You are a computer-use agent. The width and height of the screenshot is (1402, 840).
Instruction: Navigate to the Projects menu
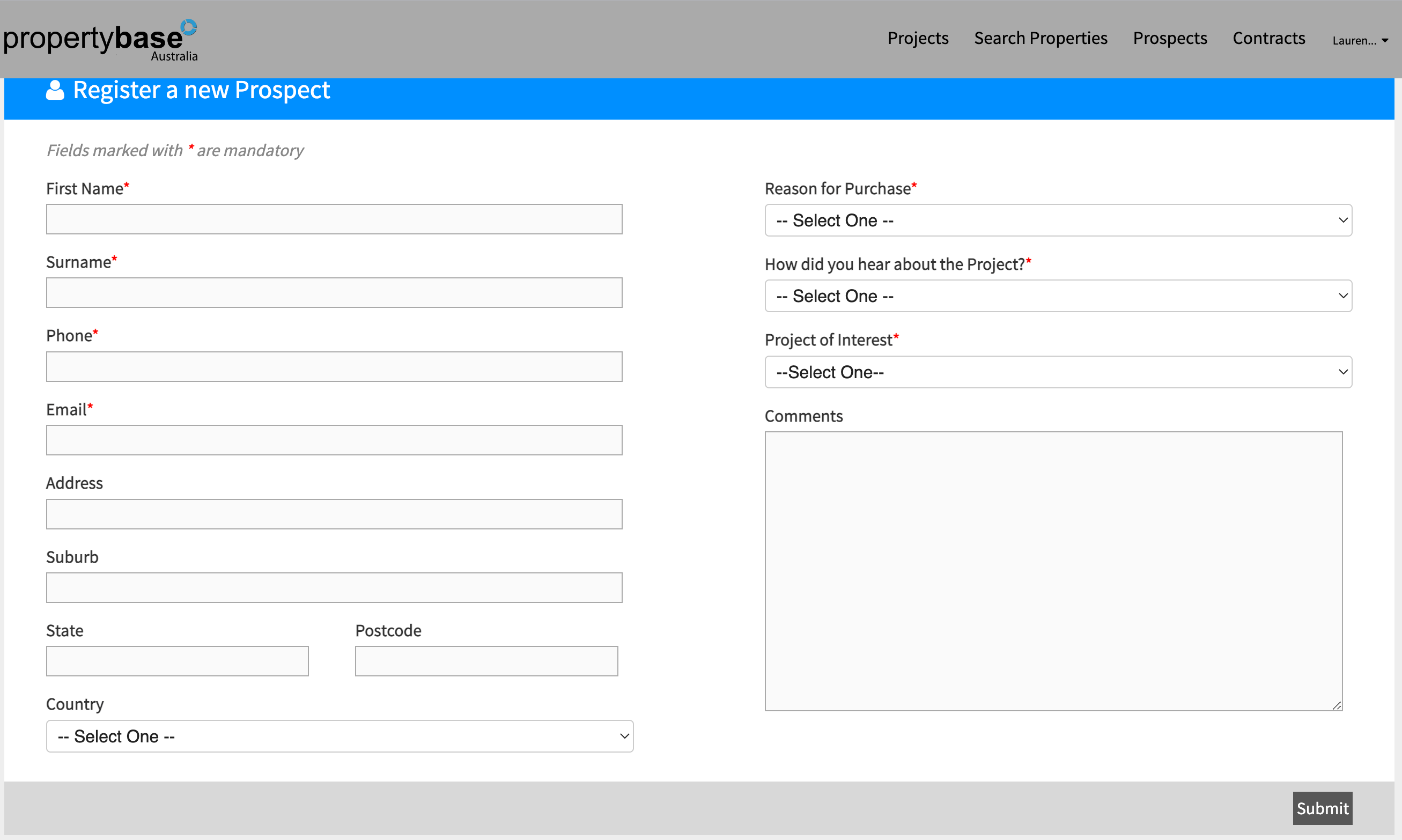[918, 38]
